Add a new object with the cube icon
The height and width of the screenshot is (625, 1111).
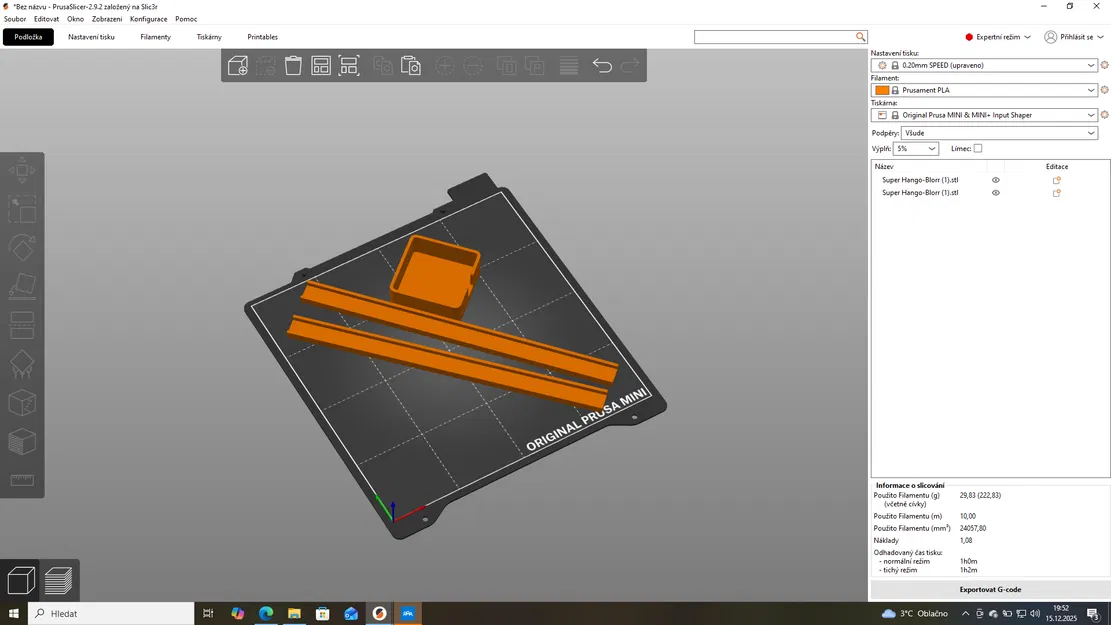coord(237,65)
